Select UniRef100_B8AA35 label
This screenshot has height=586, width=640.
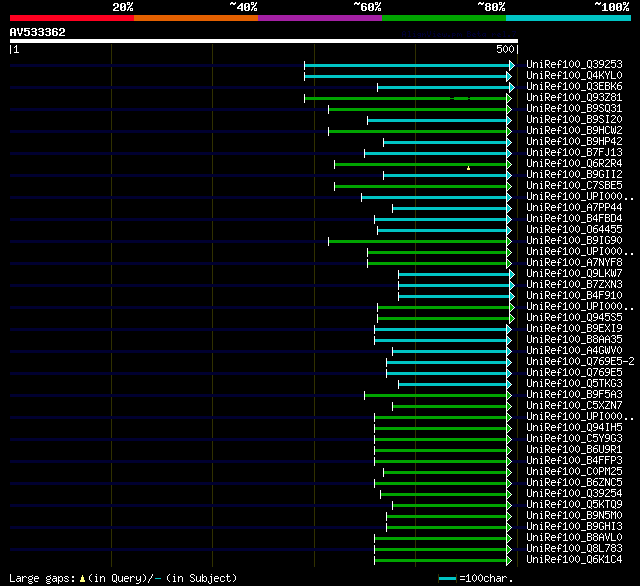pos(574,340)
